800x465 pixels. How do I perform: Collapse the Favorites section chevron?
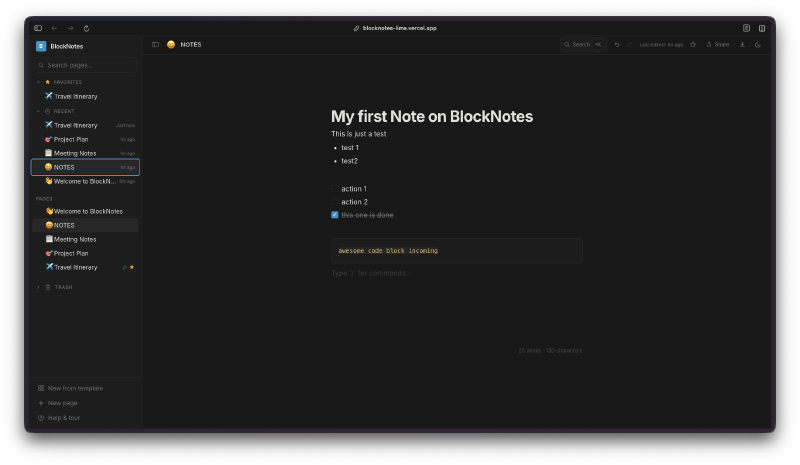tap(38, 82)
